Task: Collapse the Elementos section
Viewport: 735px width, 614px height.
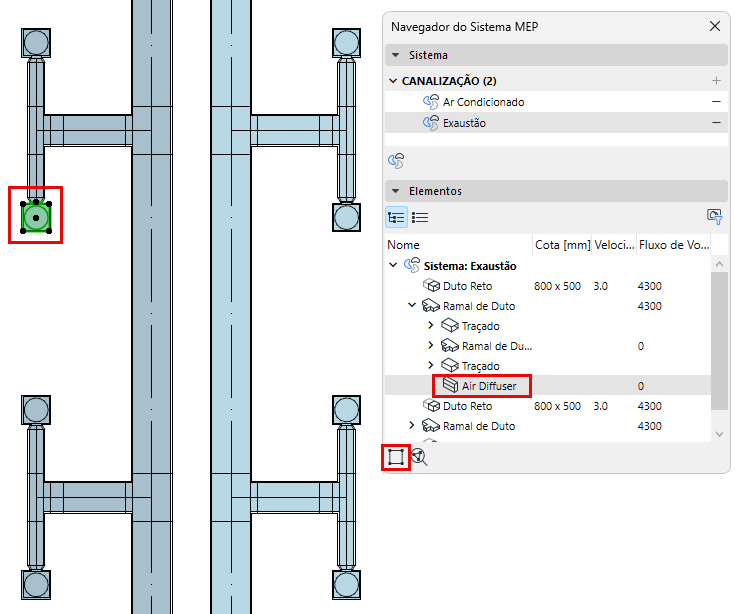Action: (396, 191)
